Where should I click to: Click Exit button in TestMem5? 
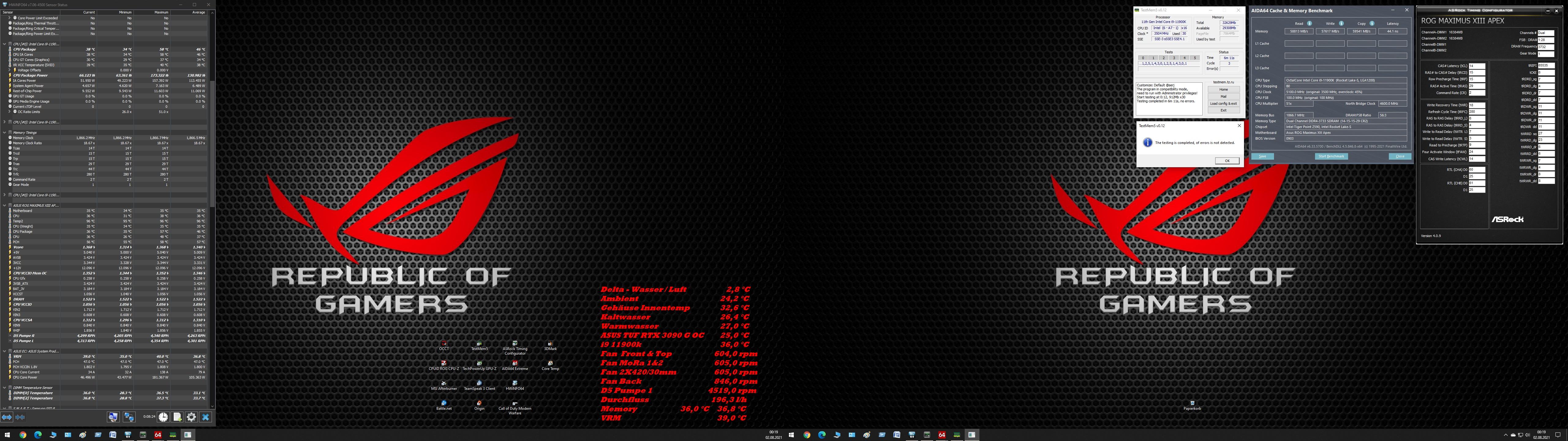point(1223,110)
